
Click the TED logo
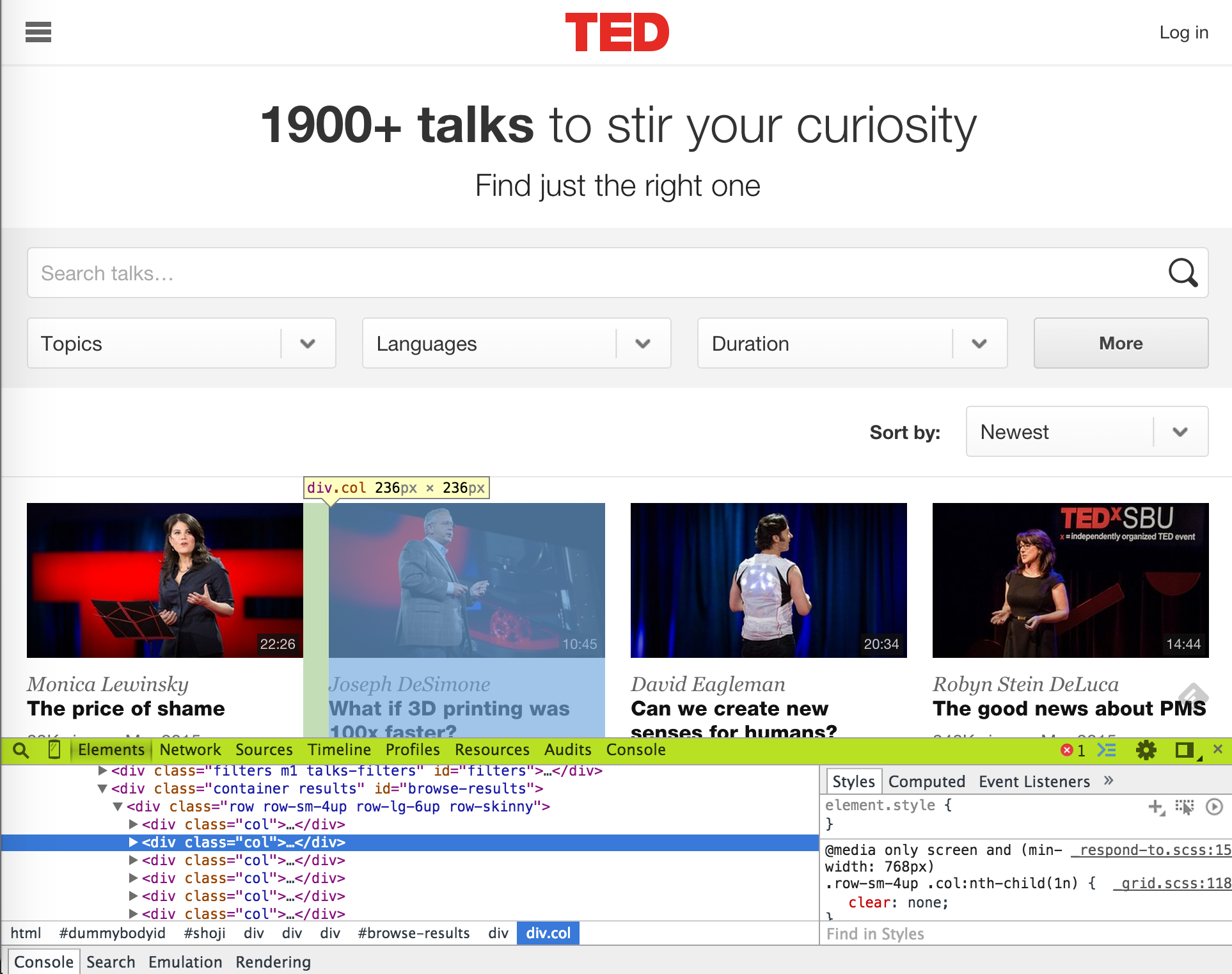[617, 33]
